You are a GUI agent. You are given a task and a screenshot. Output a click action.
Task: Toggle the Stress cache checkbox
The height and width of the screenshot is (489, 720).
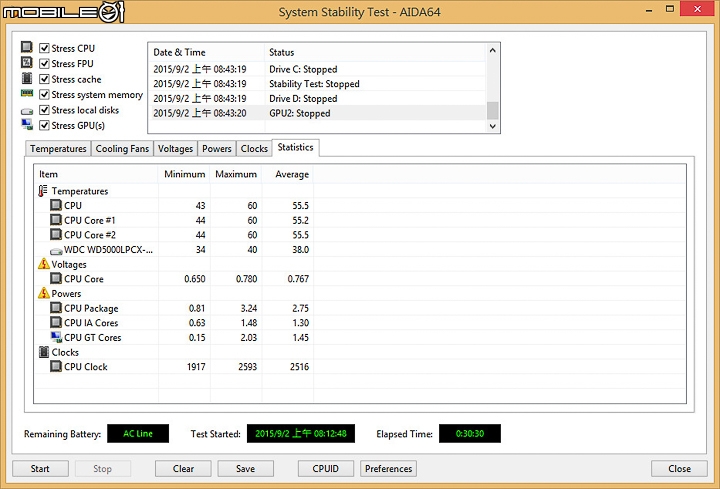[x=45, y=79]
